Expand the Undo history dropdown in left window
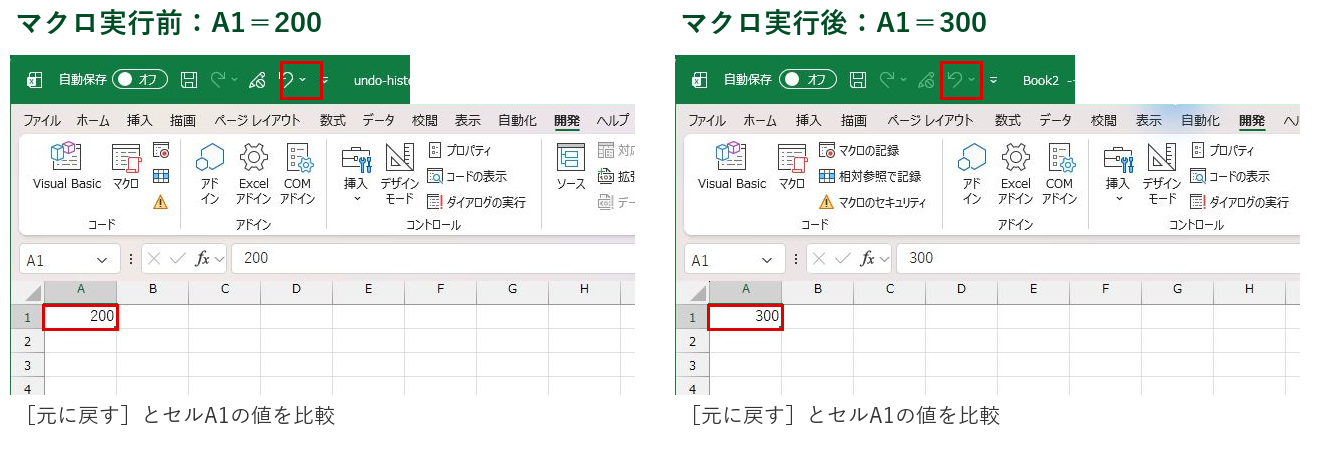This screenshot has width=1320, height=450. pos(303,79)
